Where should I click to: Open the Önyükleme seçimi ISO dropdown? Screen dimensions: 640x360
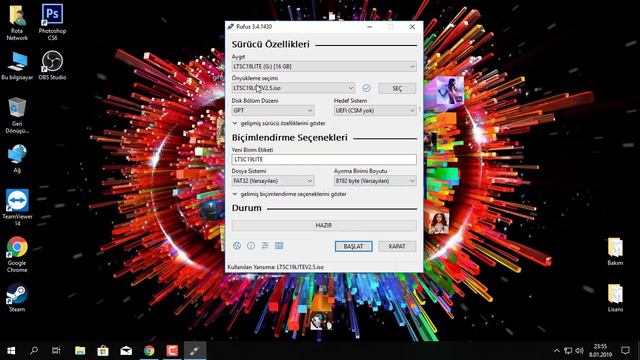pyautogui.click(x=293, y=88)
